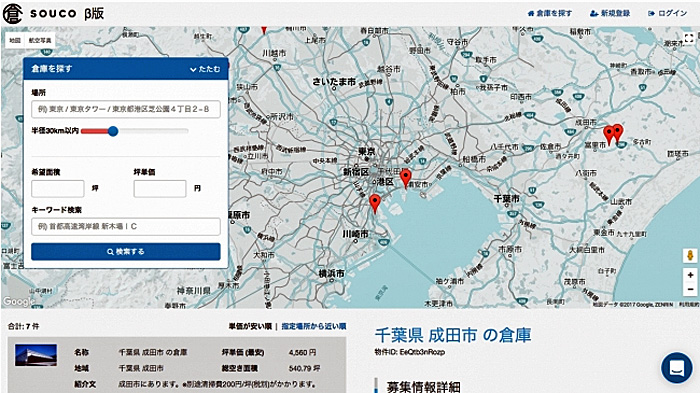700x393 pixels.
Task: Sort results by 指定場所から近い順
Action: point(314,326)
